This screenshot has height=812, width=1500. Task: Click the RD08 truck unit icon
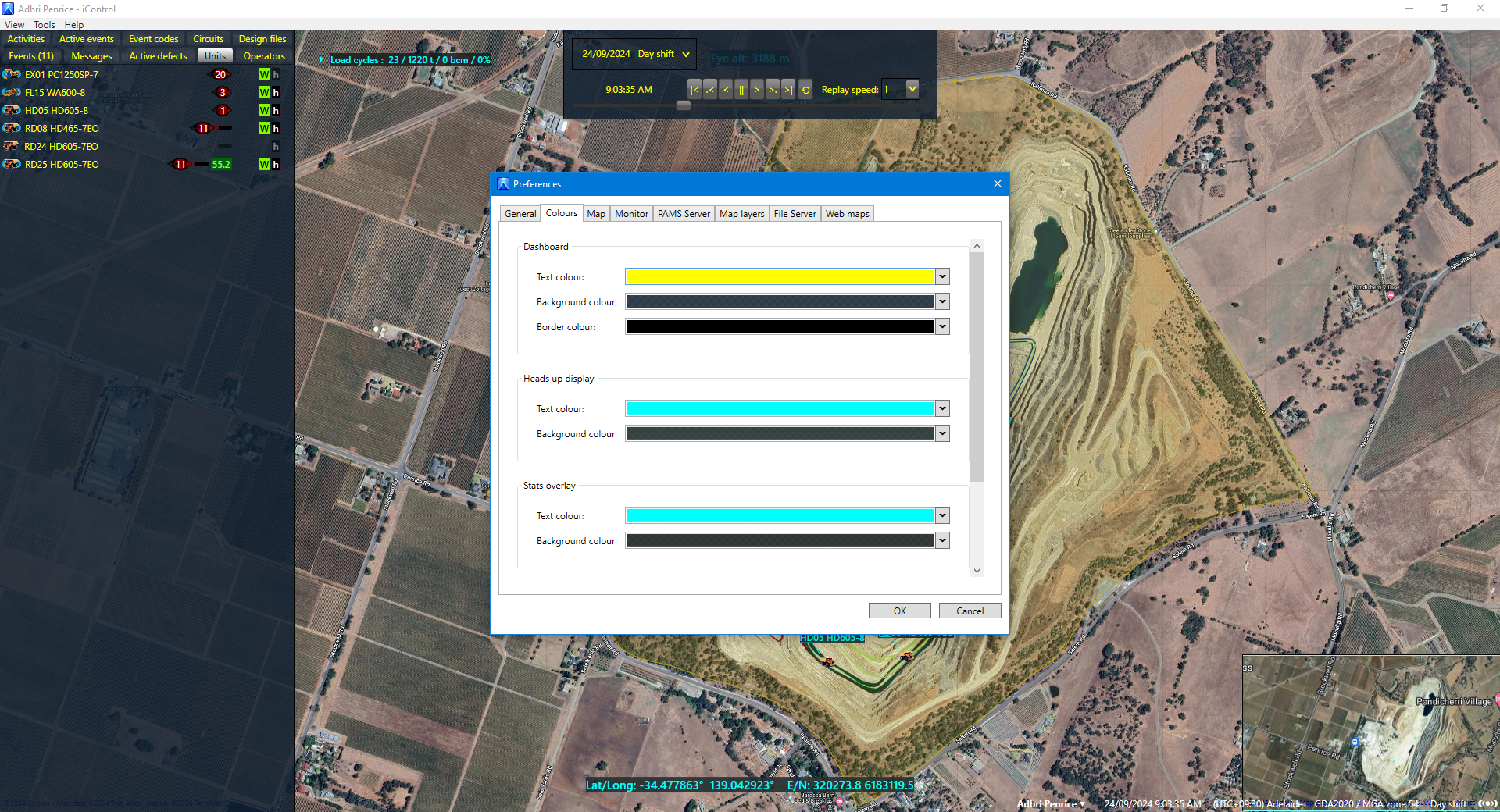[x=11, y=128]
